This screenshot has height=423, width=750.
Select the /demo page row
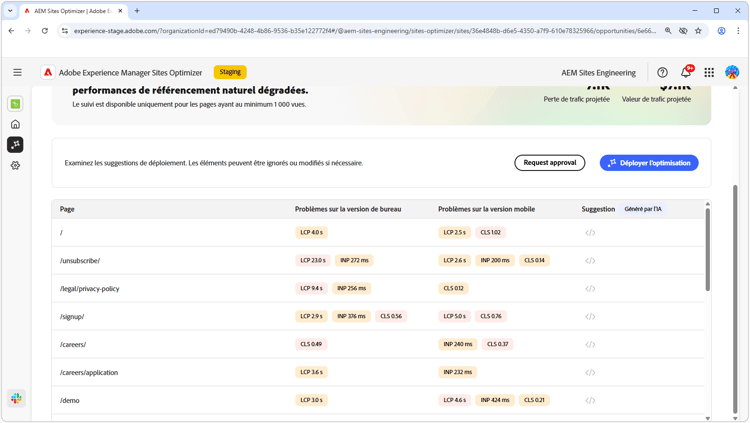click(x=378, y=400)
